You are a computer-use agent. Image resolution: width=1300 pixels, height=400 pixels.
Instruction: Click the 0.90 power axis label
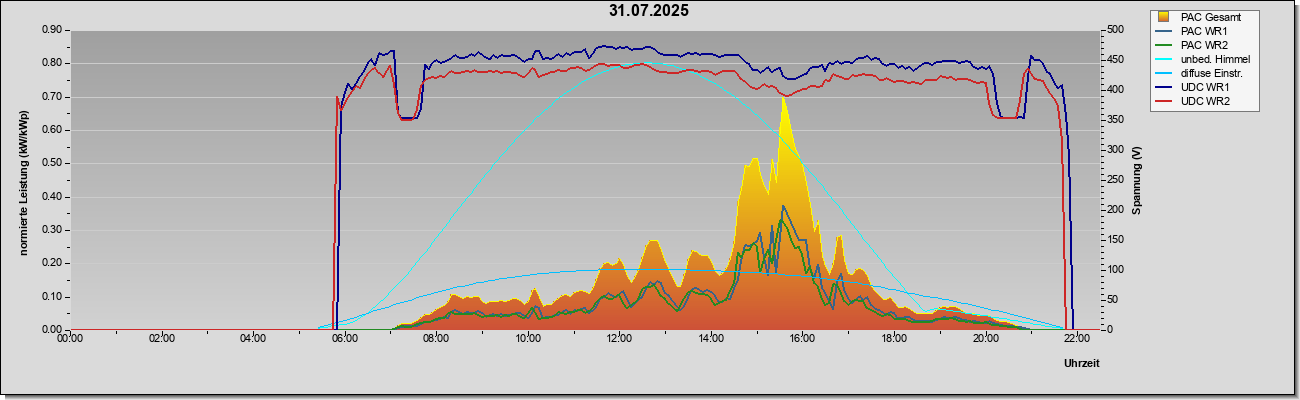(53, 30)
